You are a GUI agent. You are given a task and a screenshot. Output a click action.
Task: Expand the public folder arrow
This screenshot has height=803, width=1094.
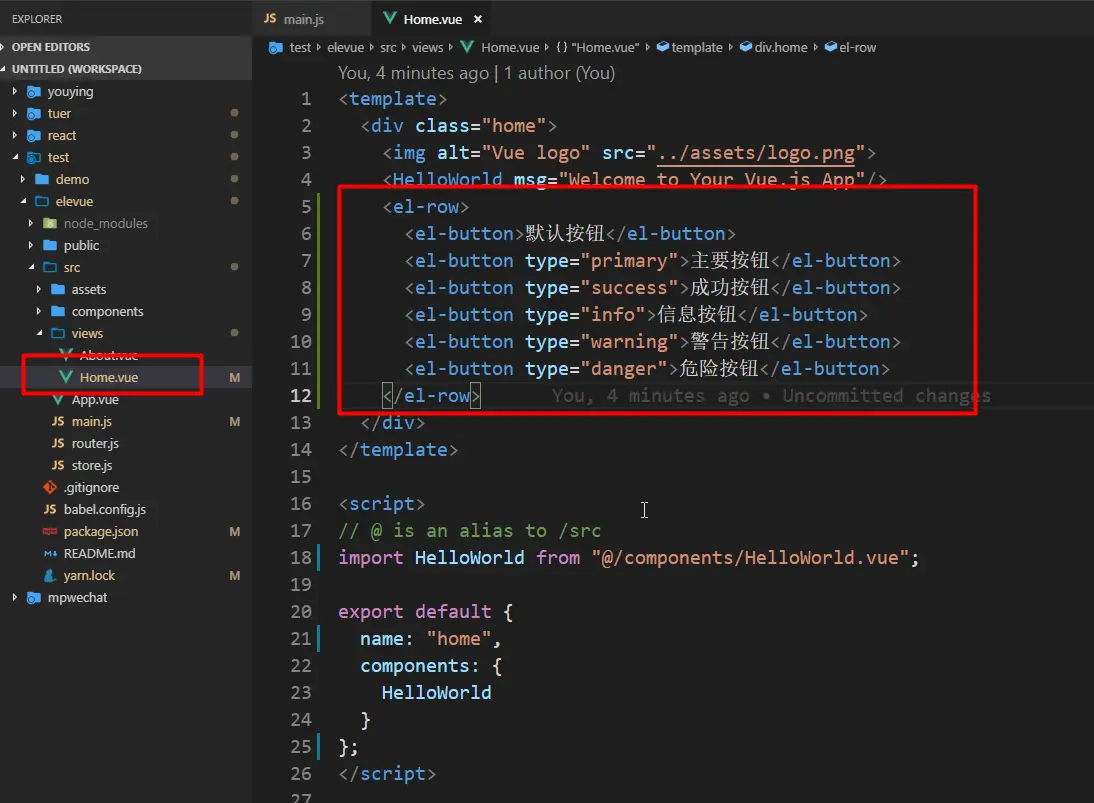point(31,245)
